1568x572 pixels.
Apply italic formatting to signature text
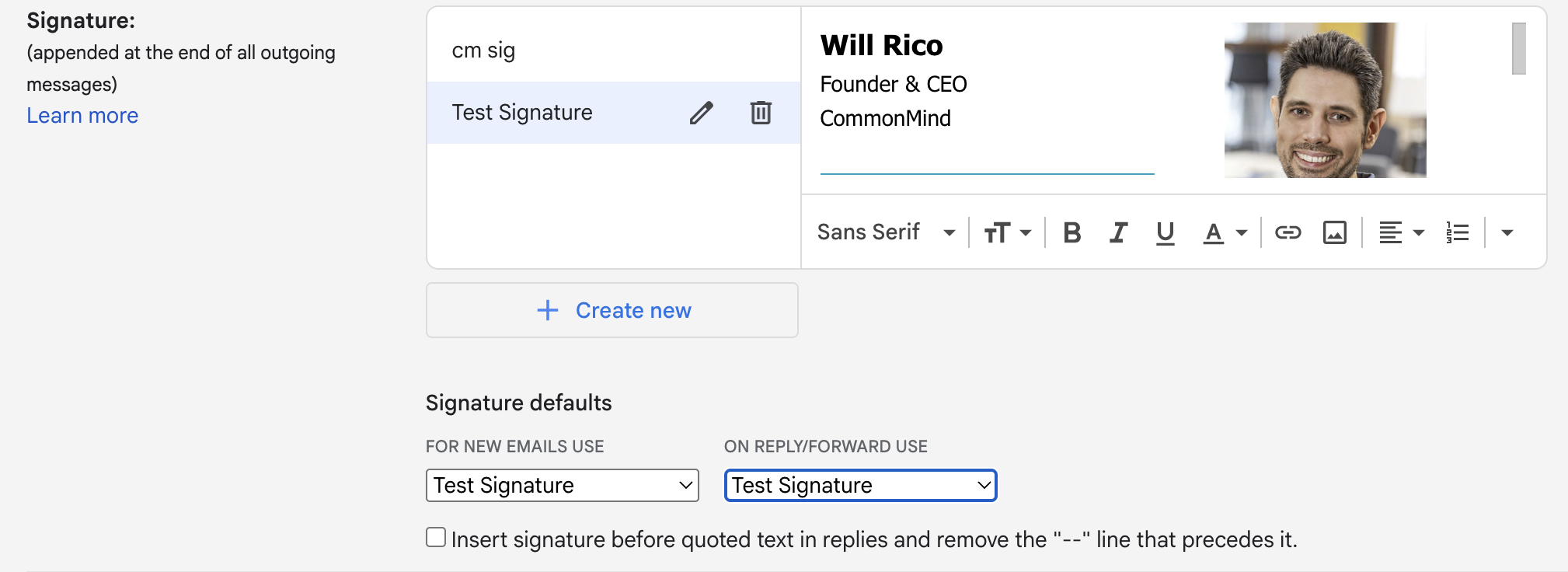coord(1118,232)
